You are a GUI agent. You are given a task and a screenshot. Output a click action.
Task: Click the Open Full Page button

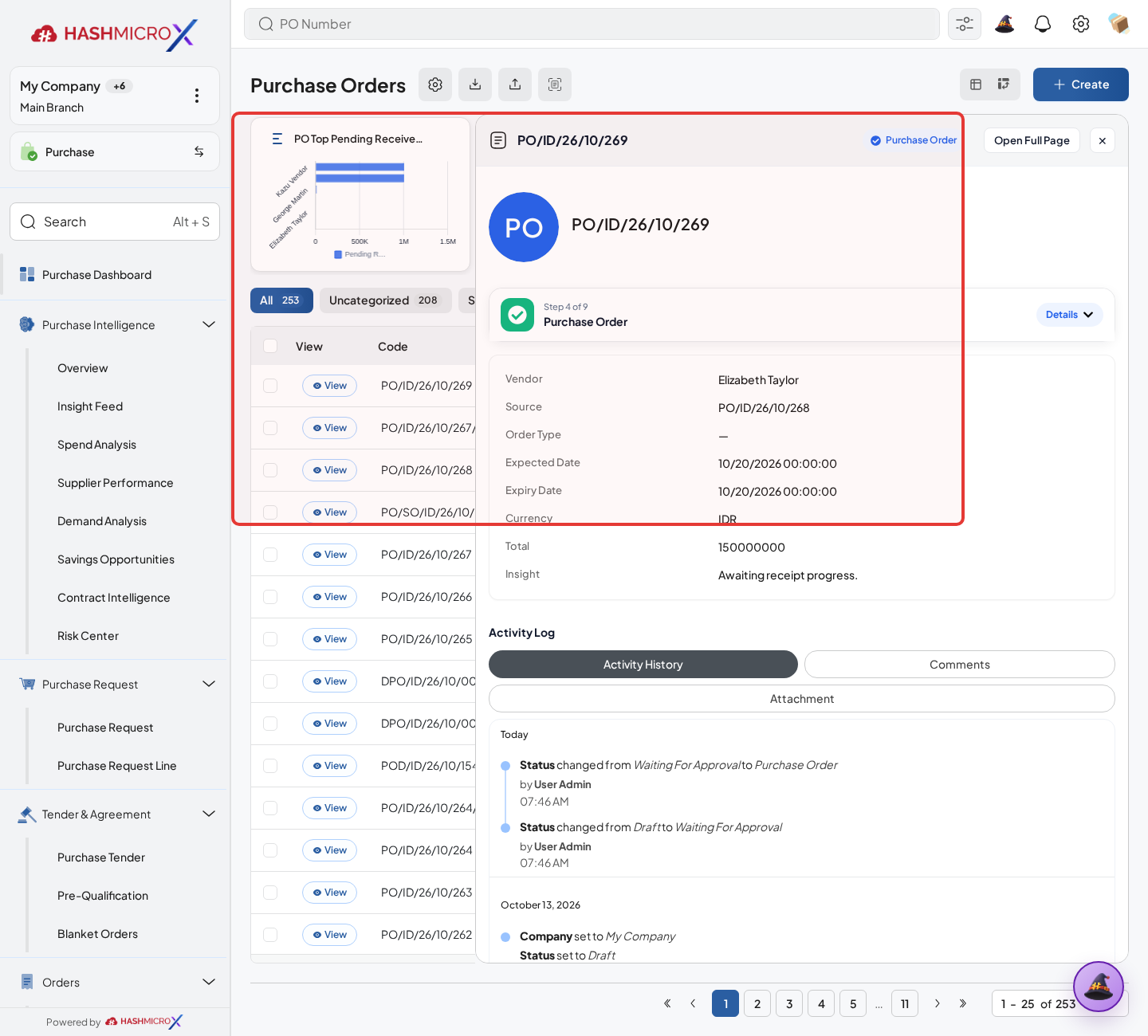coord(1032,140)
